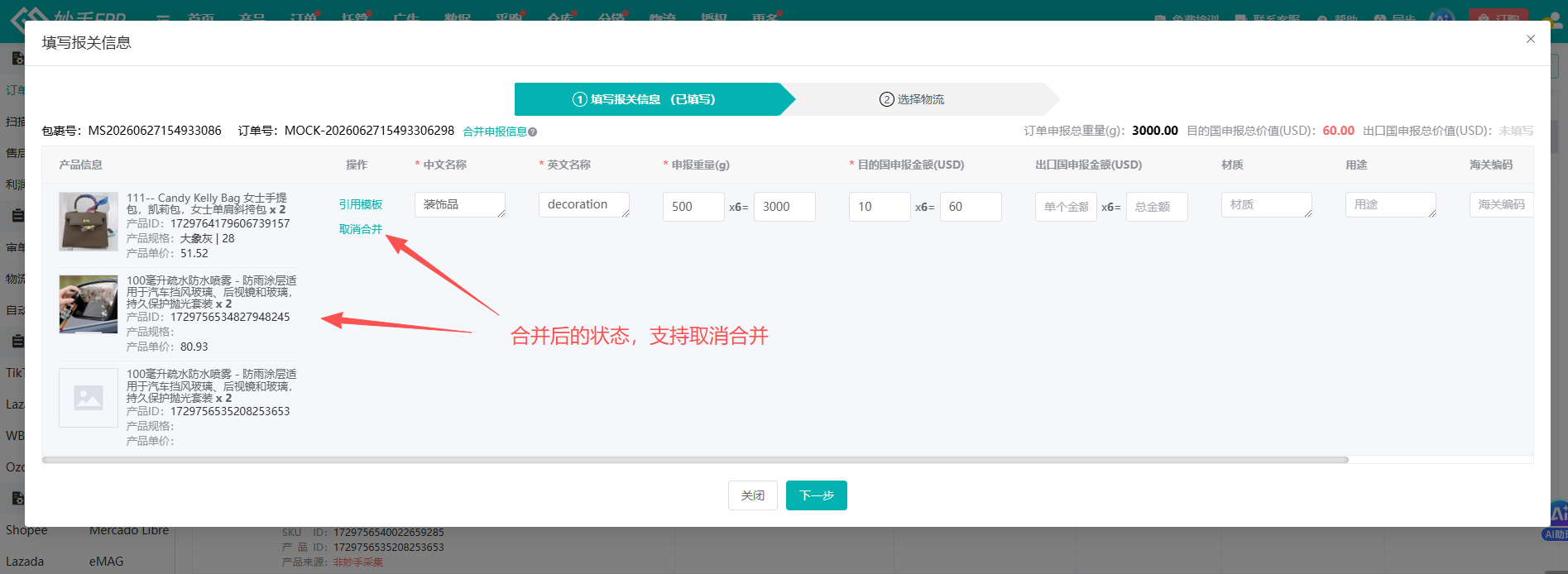Image resolution: width=1568 pixels, height=574 pixels.
Task: Click the help icon beside 合并申报信息
Action: point(532,132)
